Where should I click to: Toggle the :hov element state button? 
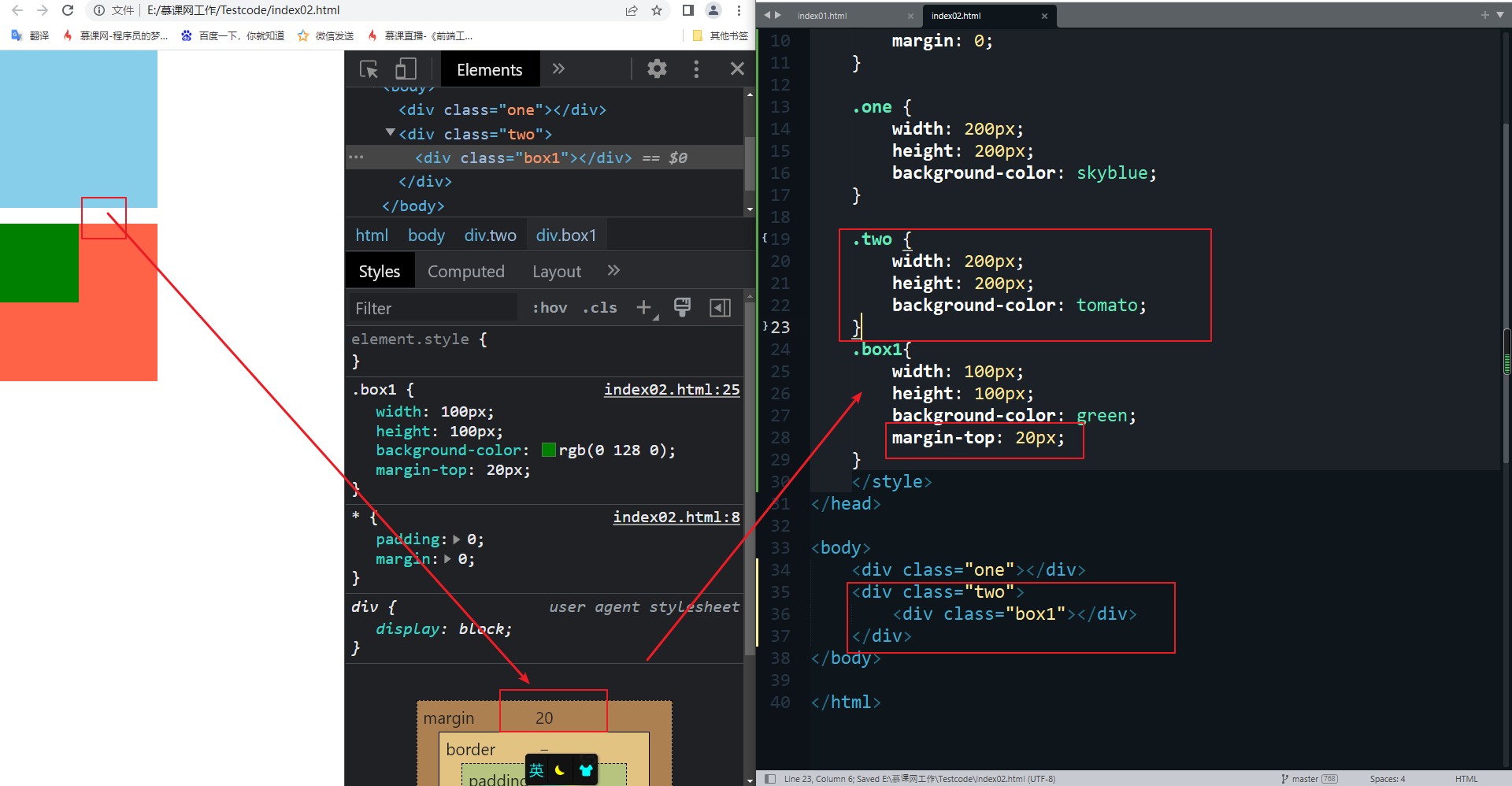point(549,308)
